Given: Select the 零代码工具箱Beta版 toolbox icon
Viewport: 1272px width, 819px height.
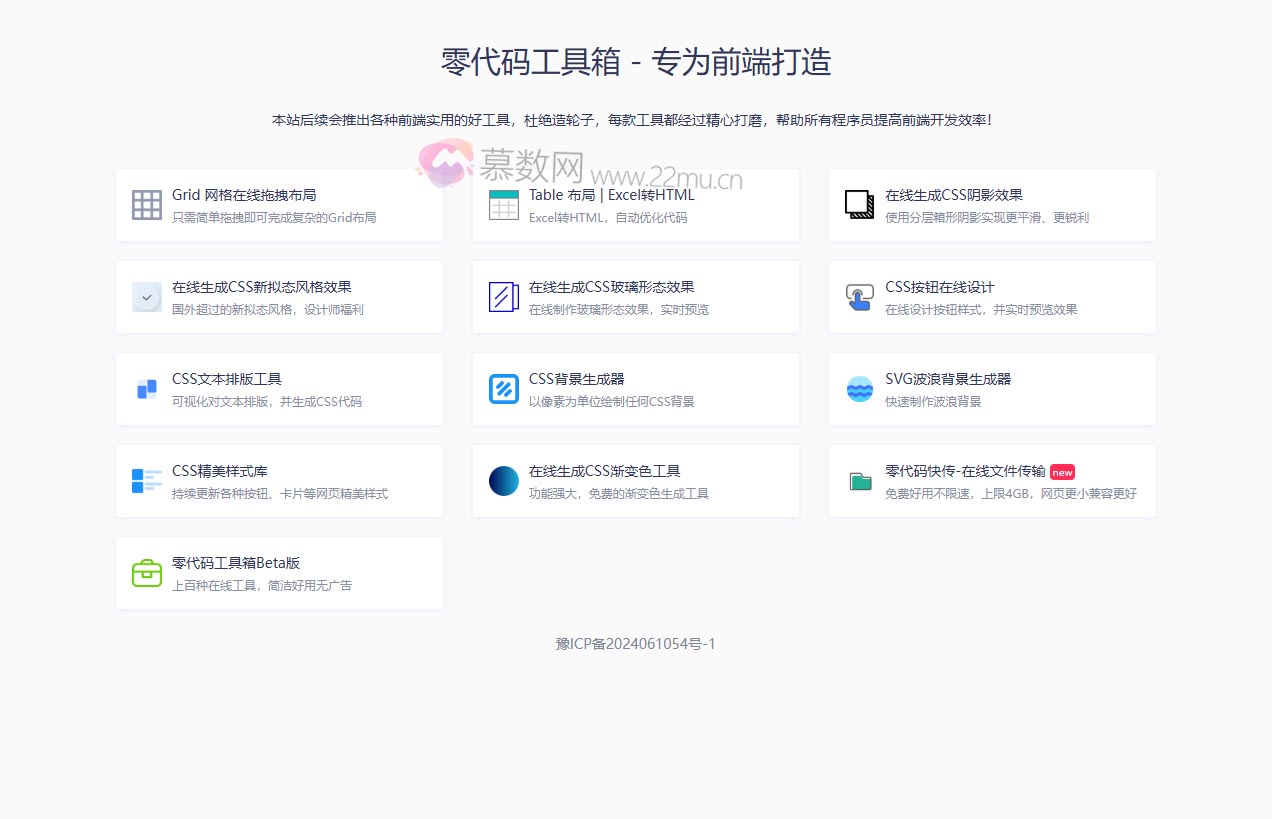Looking at the screenshot, I should click(146, 573).
